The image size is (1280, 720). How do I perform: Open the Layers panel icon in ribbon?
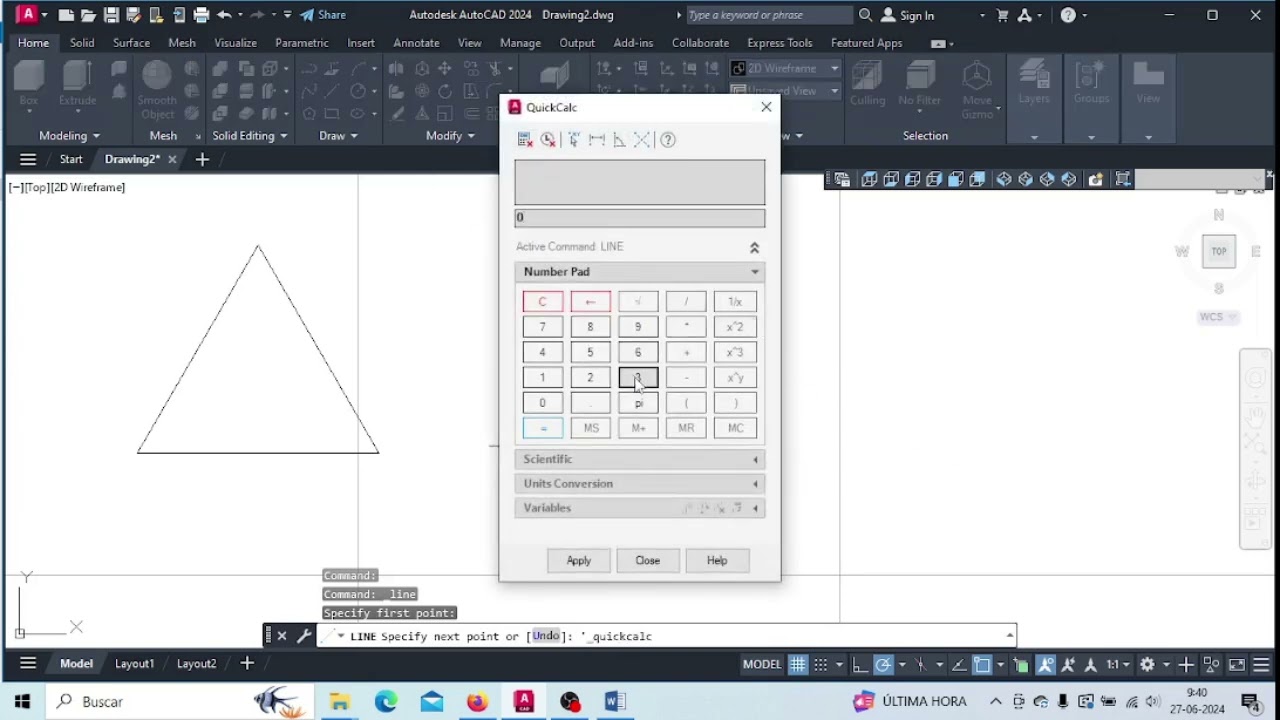1034,84
